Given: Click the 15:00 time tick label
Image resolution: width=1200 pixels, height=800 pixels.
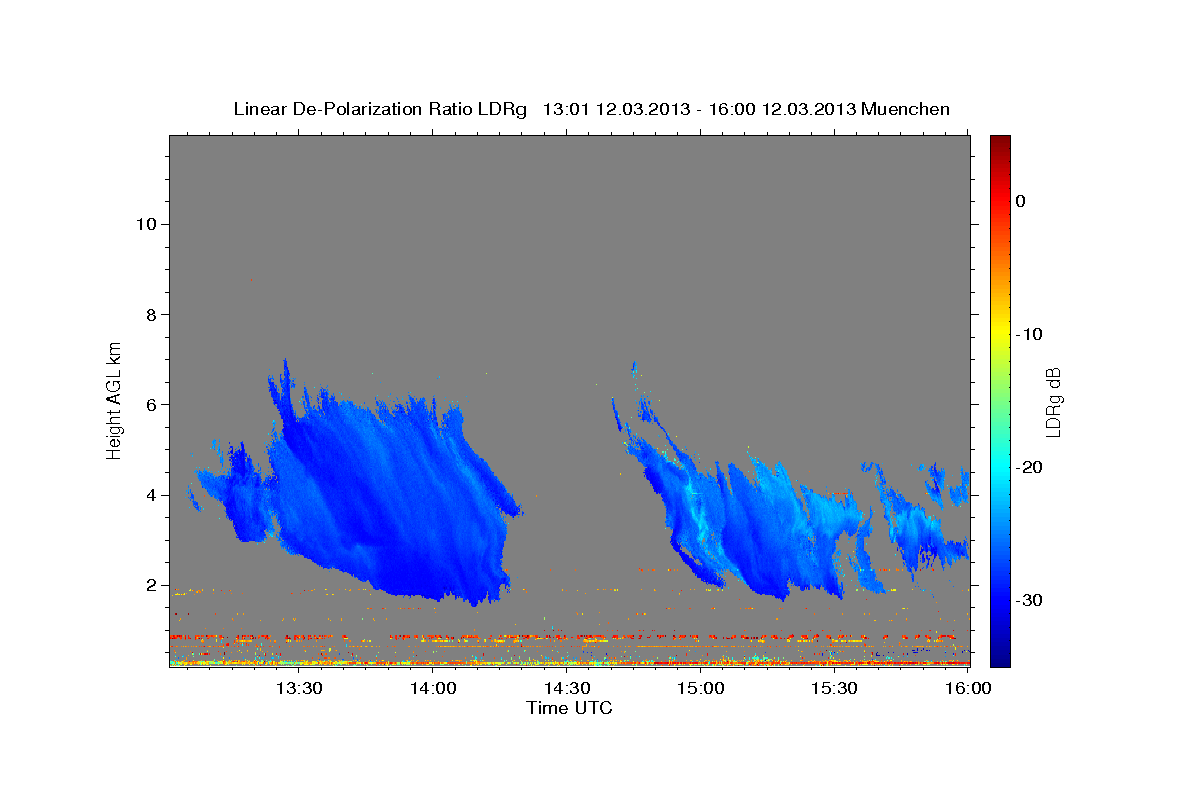Looking at the screenshot, I should [x=700, y=688].
